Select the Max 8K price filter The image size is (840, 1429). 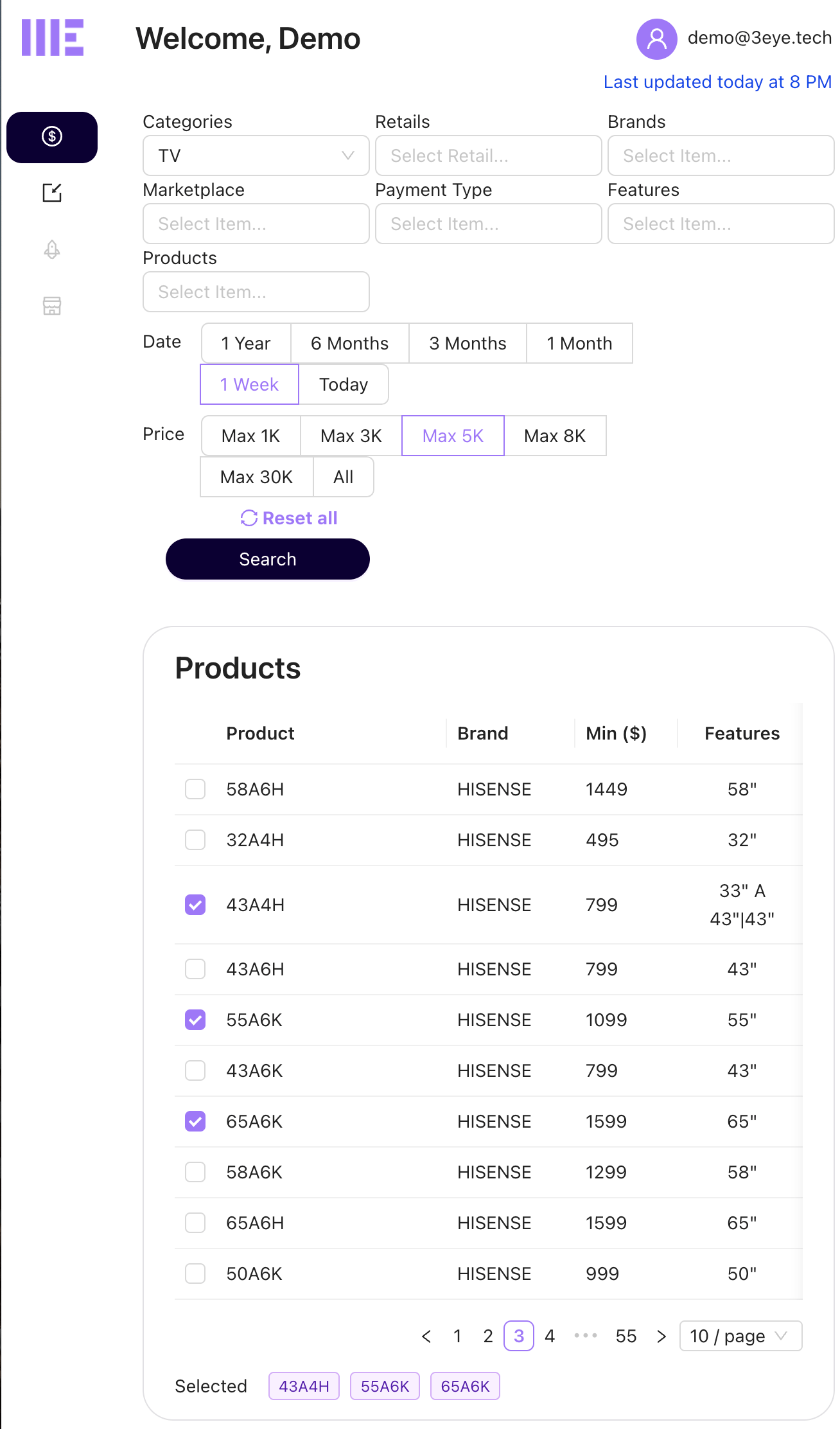[555, 436]
